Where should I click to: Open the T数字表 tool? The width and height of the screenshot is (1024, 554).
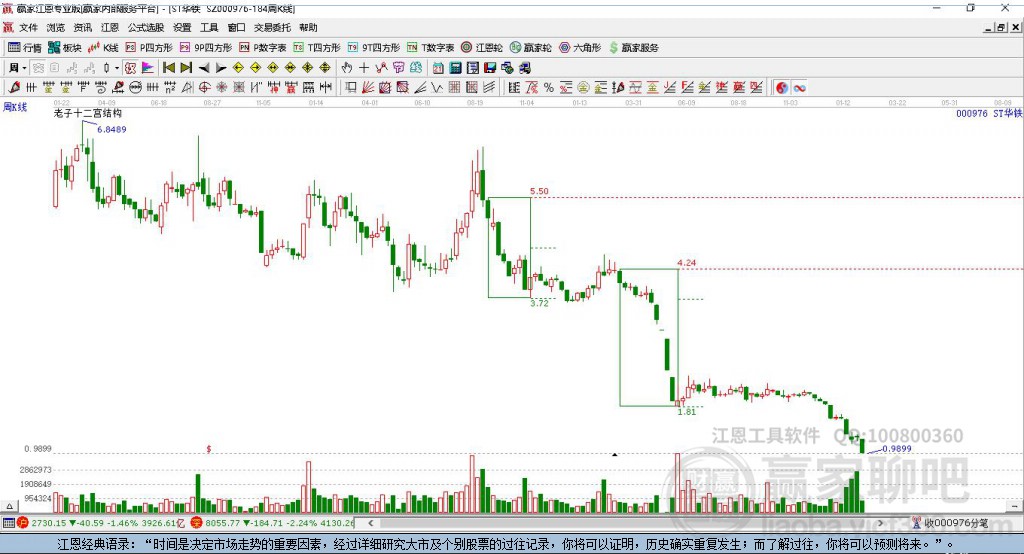430,48
